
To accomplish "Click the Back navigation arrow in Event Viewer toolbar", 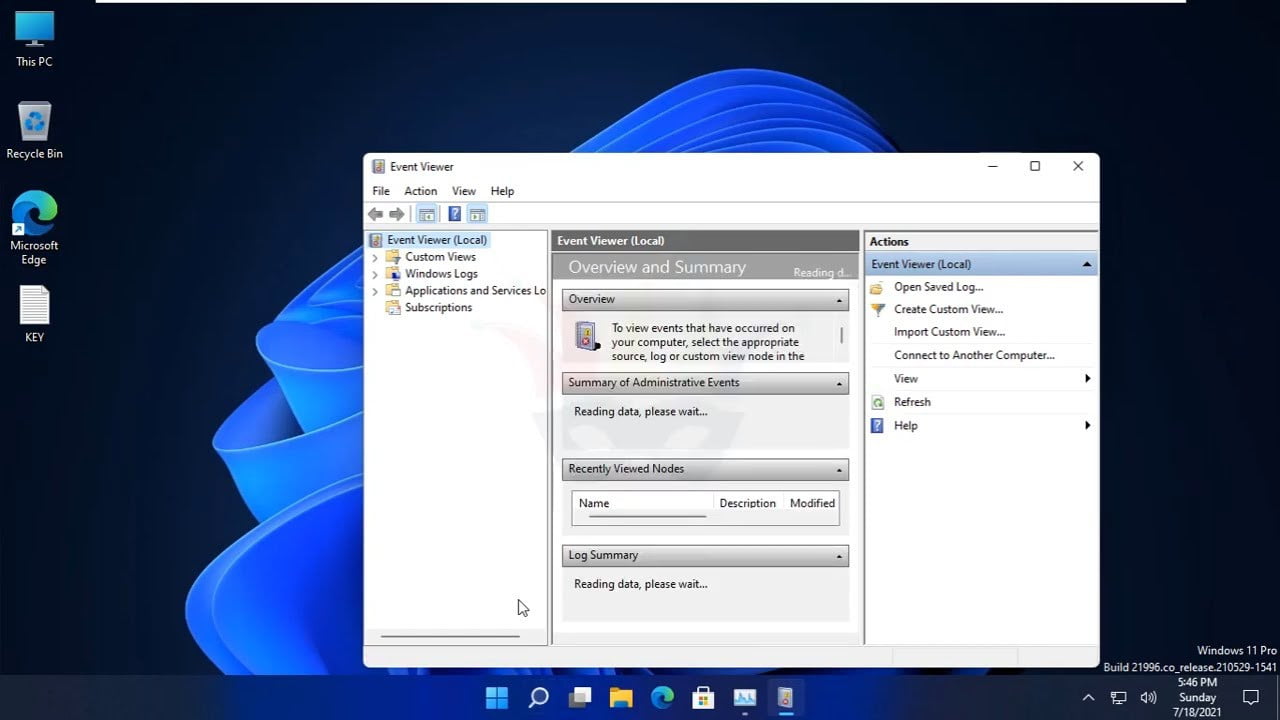I will click(x=376, y=213).
